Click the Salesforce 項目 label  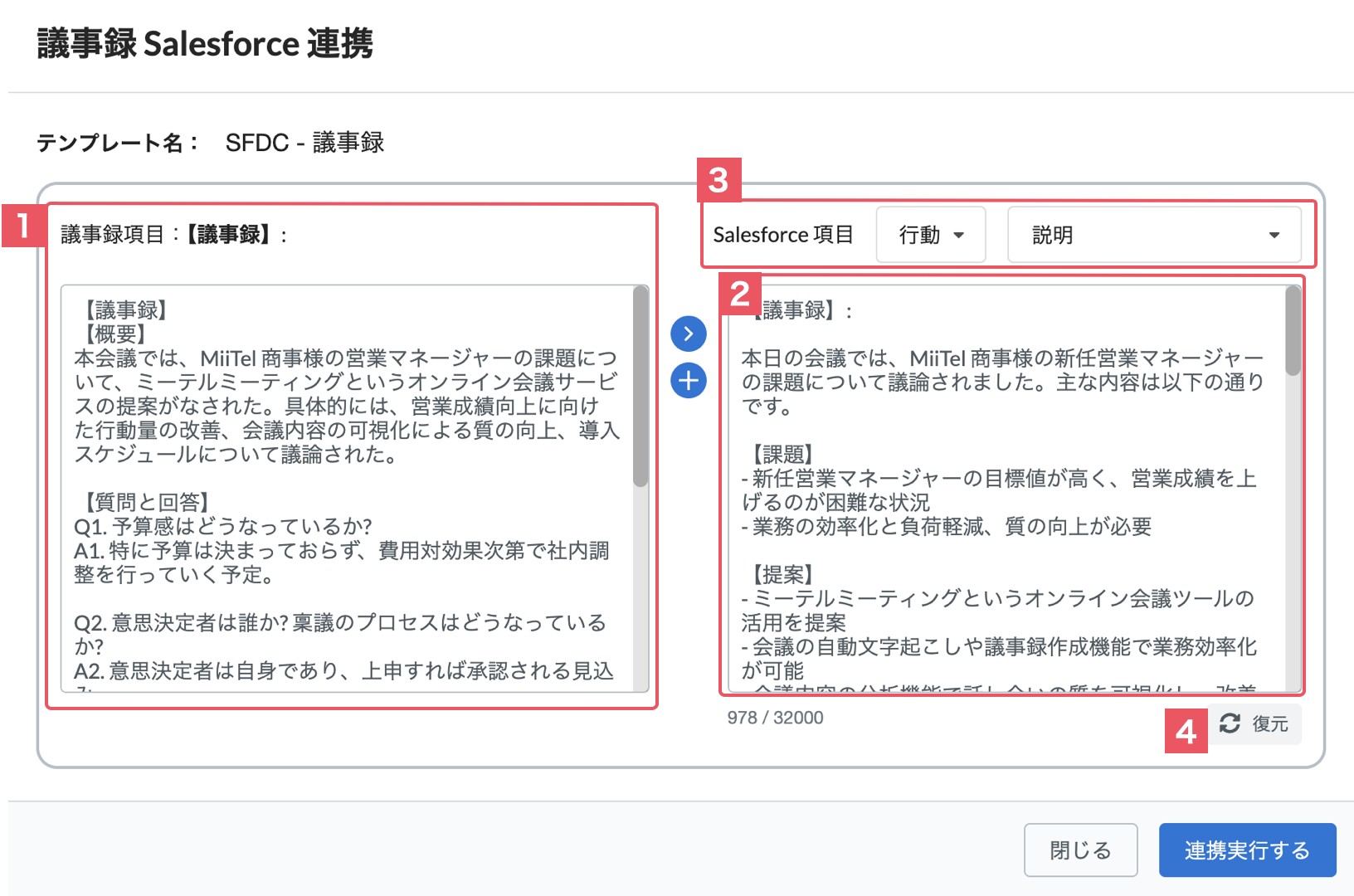coord(783,235)
